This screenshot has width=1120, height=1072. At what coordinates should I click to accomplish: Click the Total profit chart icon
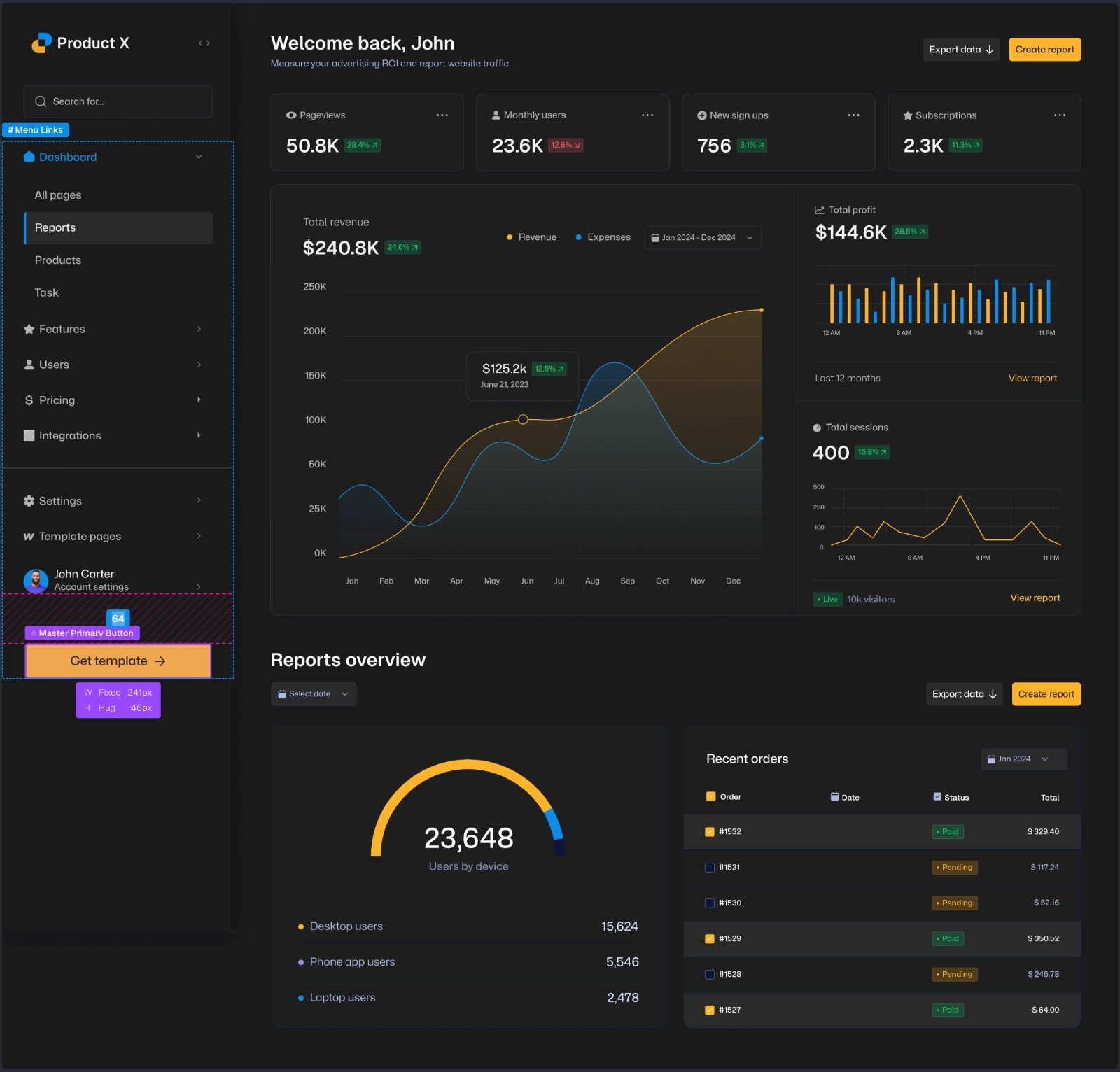point(820,210)
